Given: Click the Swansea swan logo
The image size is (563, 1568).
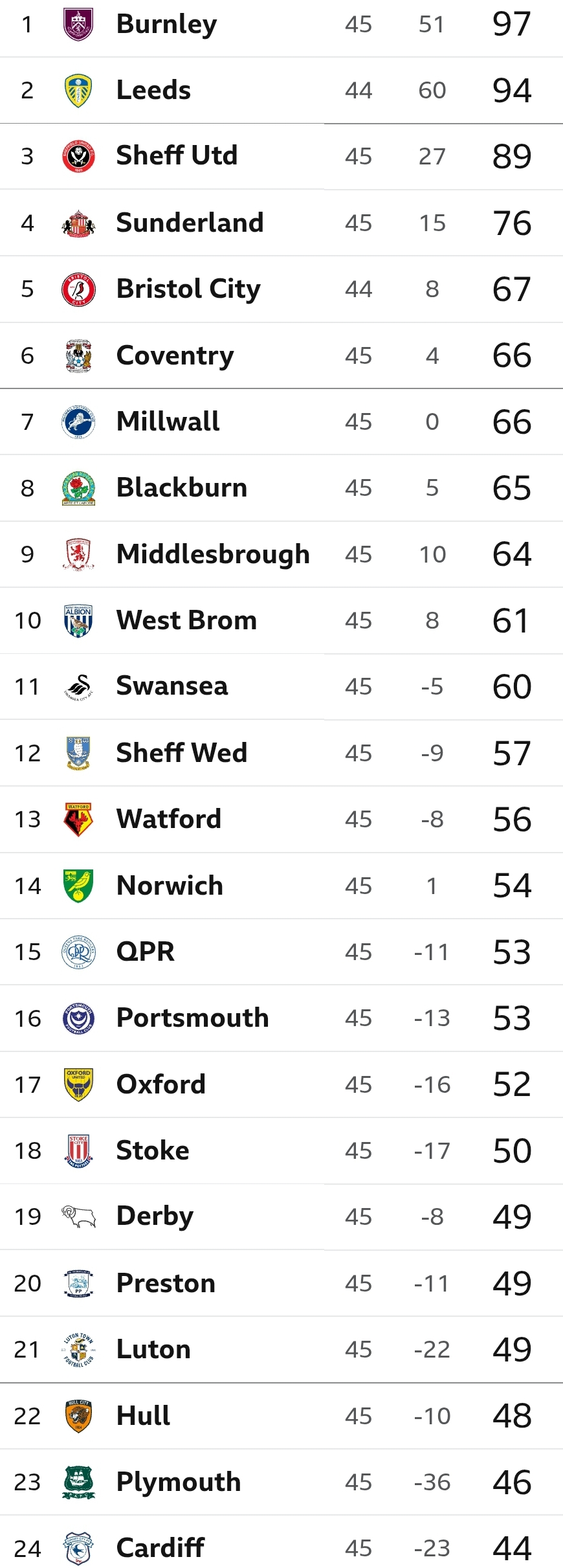Looking at the screenshot, I should [78, 687].
